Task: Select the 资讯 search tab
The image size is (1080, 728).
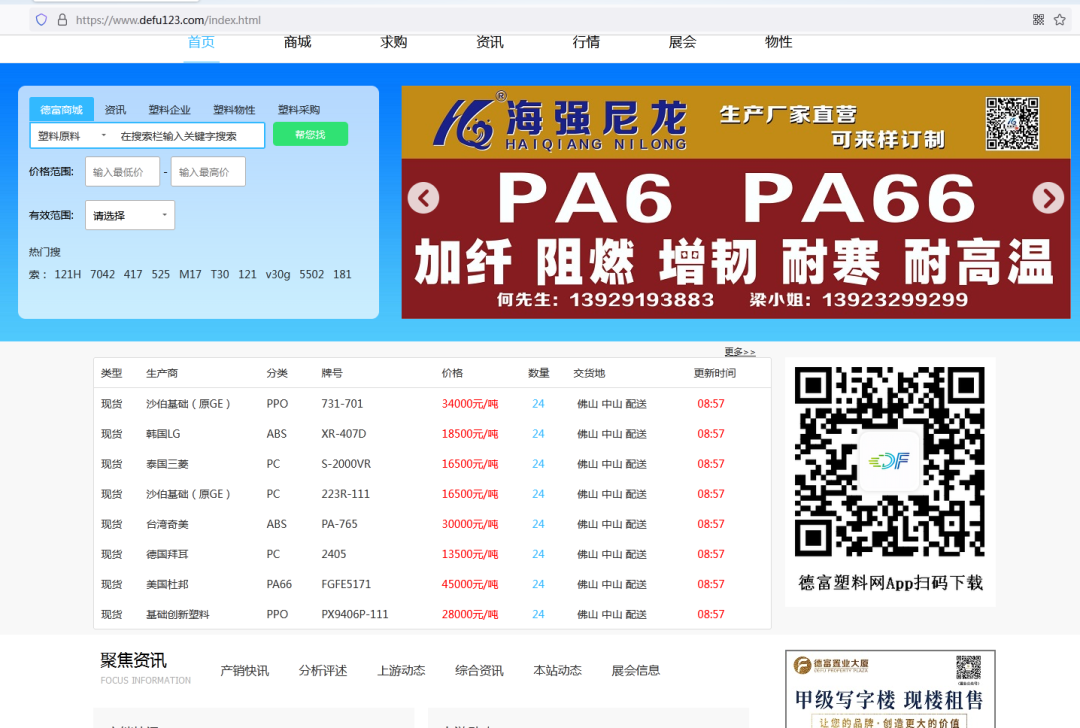Action: click(x=115, y=110)
